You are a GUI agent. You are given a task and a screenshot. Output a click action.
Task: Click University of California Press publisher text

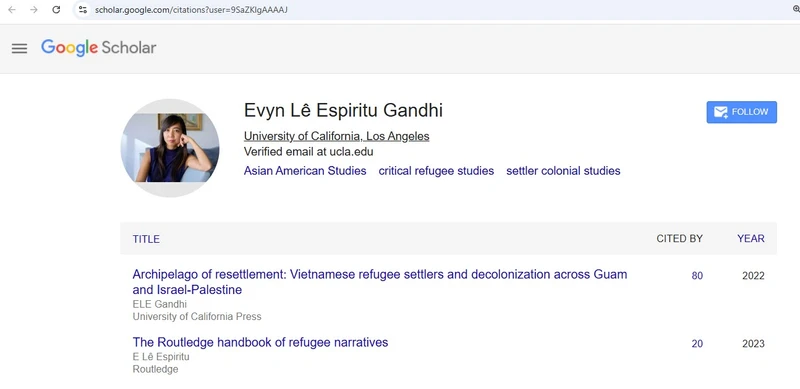coord(197,317)
